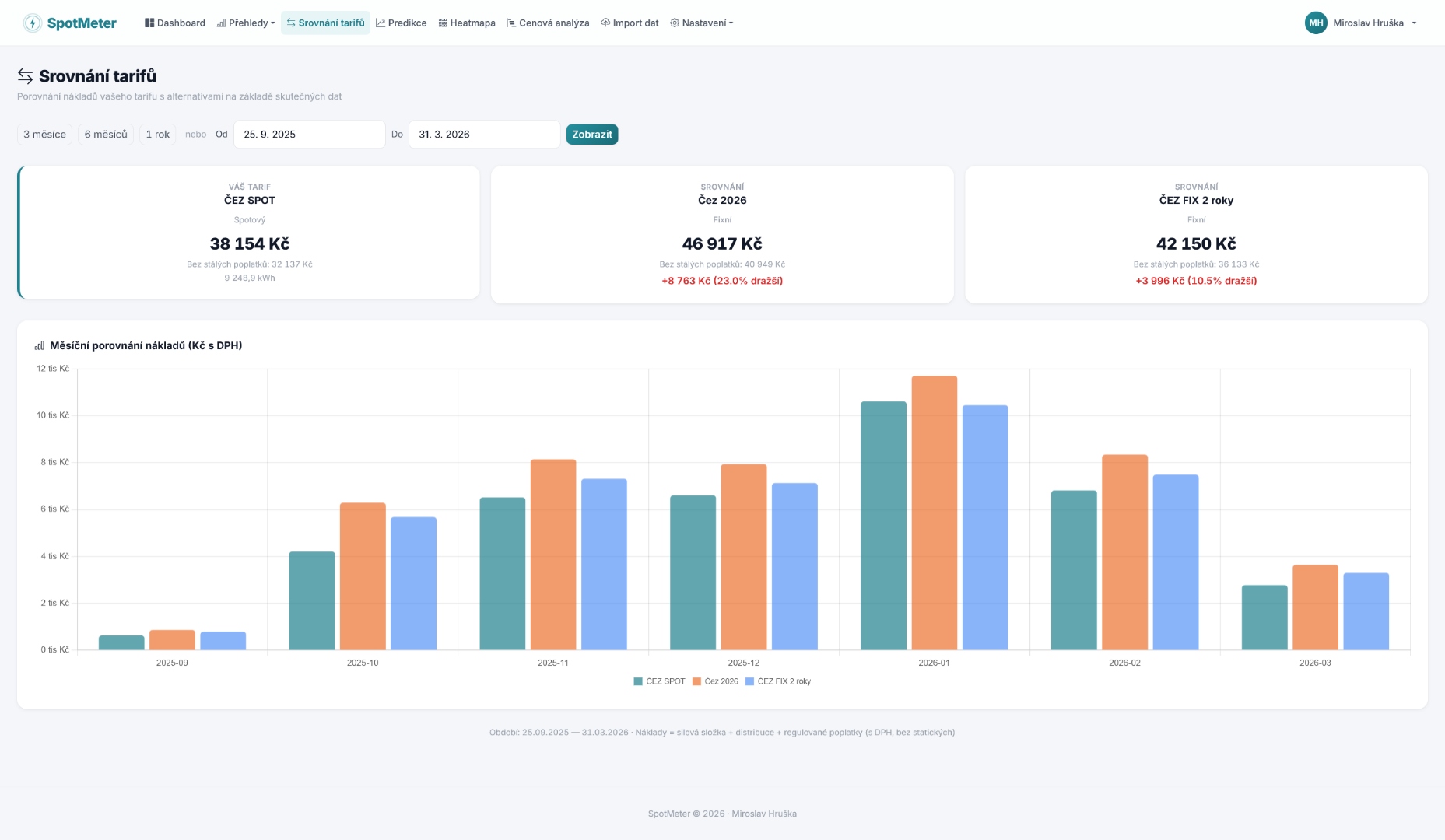Open Cenová analýza section
The height and width of the screenshot is (840, 1445).
coord(548,23)
